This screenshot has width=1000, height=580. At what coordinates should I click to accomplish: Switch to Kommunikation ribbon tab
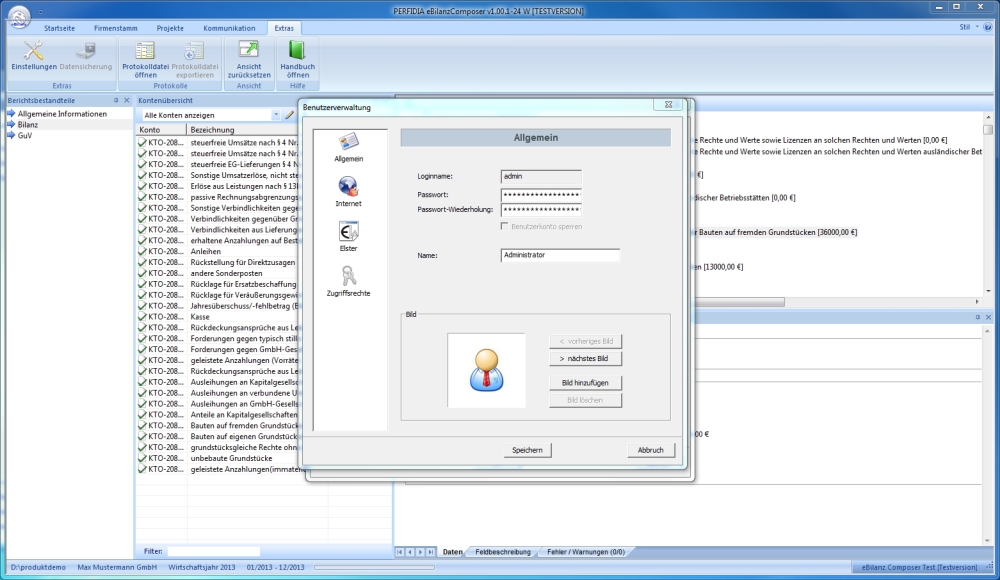click(229, 28)
